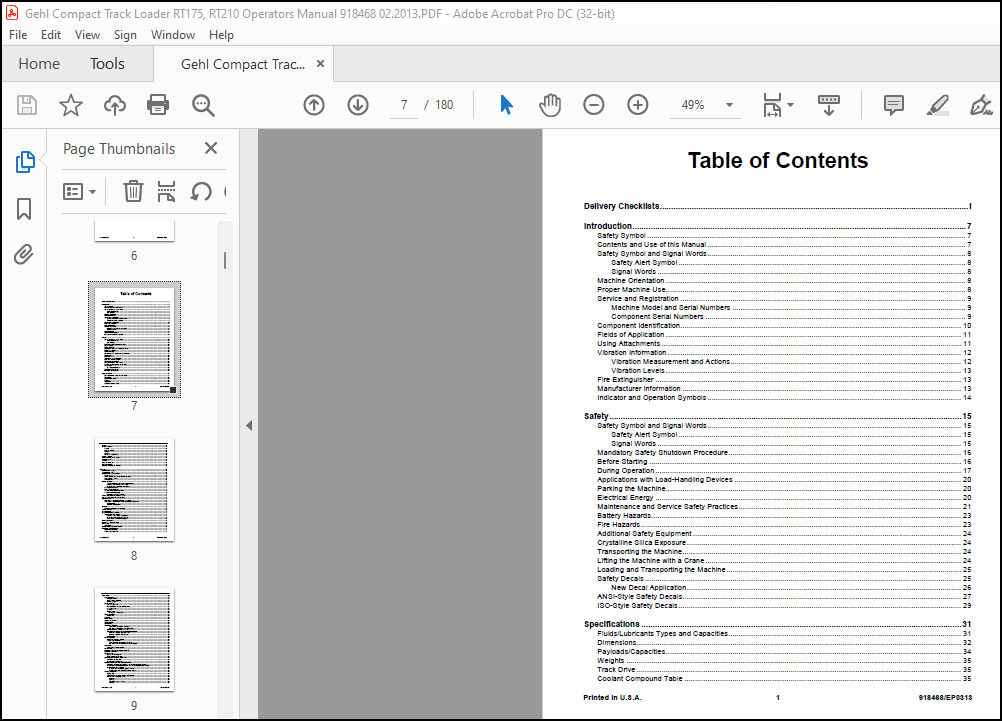
Task: Open the Window menu
Action: 173,35
